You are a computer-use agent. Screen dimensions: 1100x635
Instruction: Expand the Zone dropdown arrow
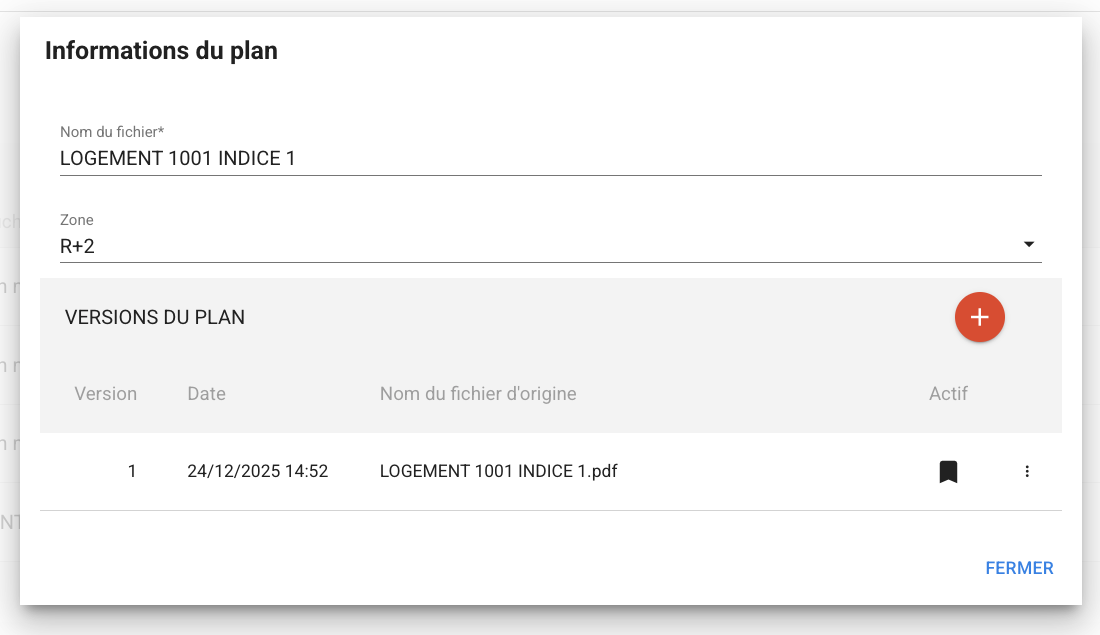pyautogui.click(x=1029, y=245)
